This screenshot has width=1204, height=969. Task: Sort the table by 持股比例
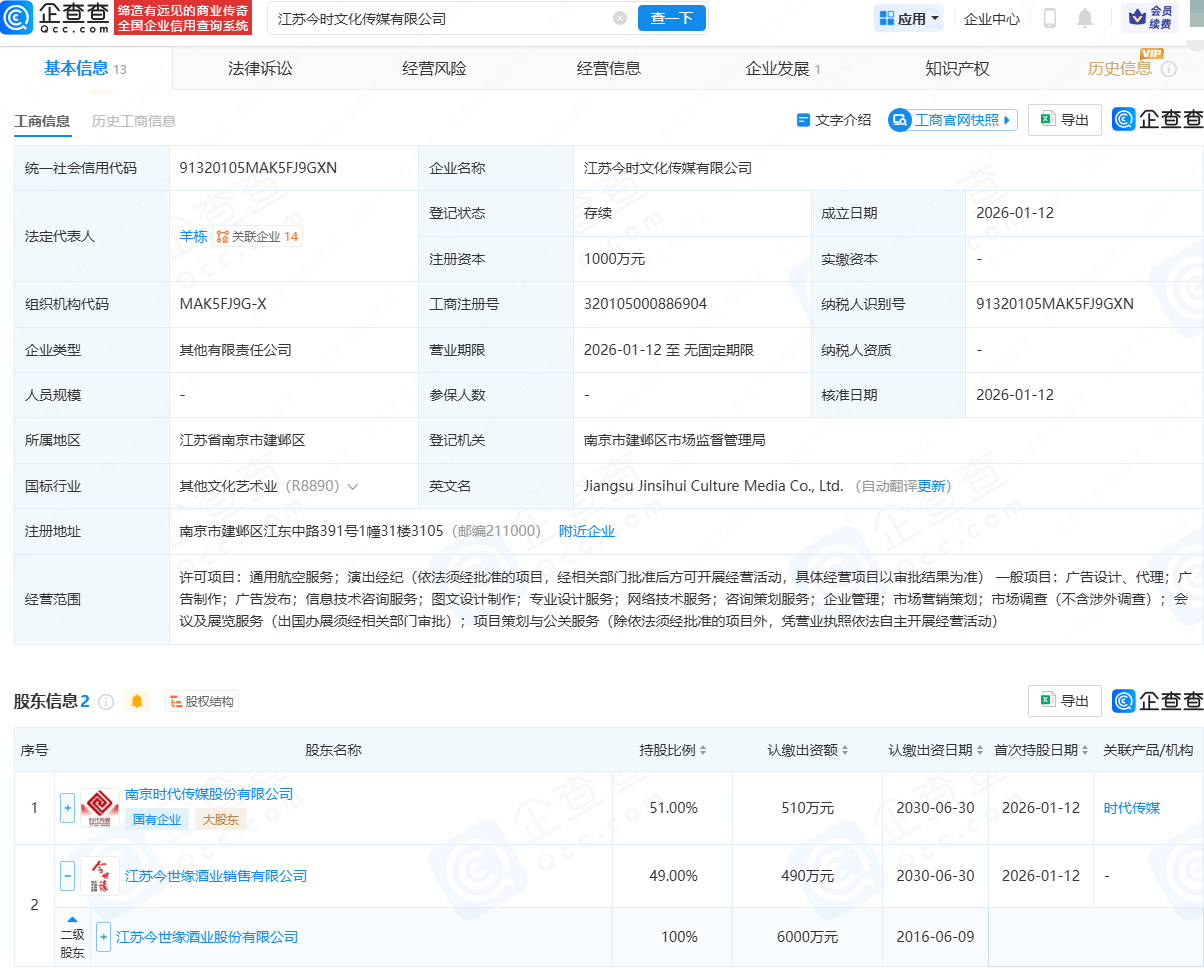coord(701,749)
